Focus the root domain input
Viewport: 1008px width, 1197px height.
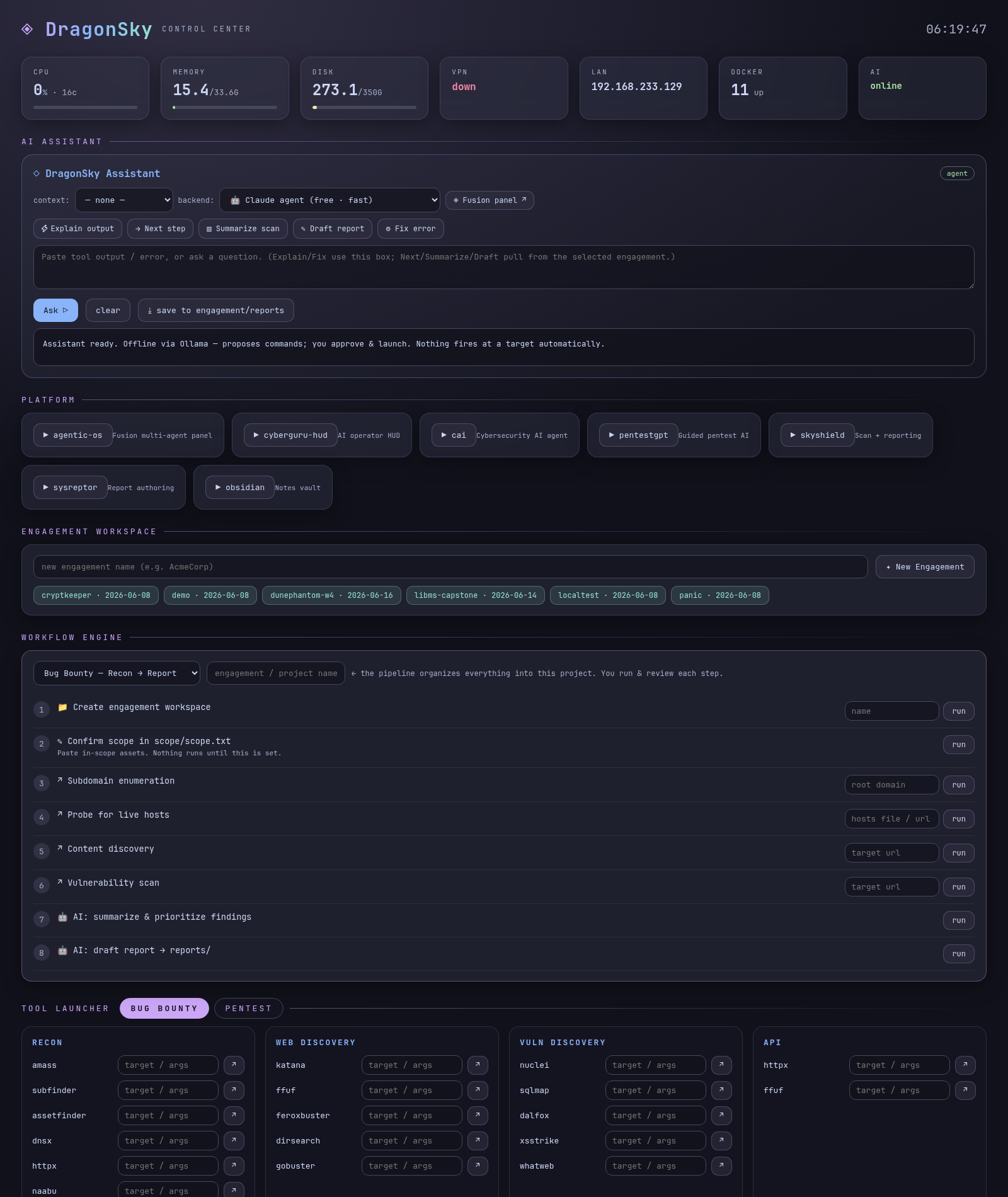click(x=891, y=784)
